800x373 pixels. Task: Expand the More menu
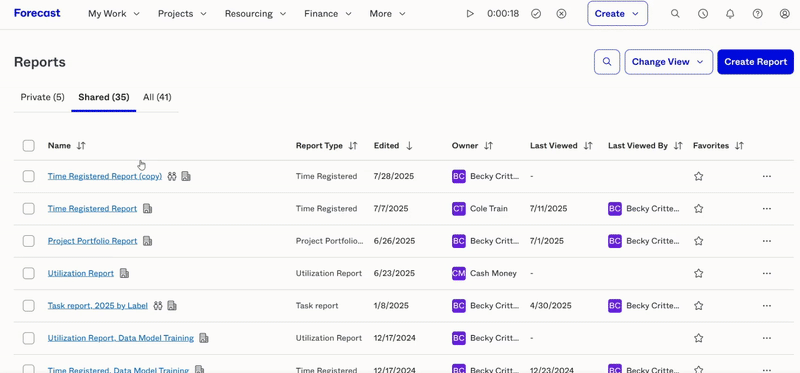point(388,14)
